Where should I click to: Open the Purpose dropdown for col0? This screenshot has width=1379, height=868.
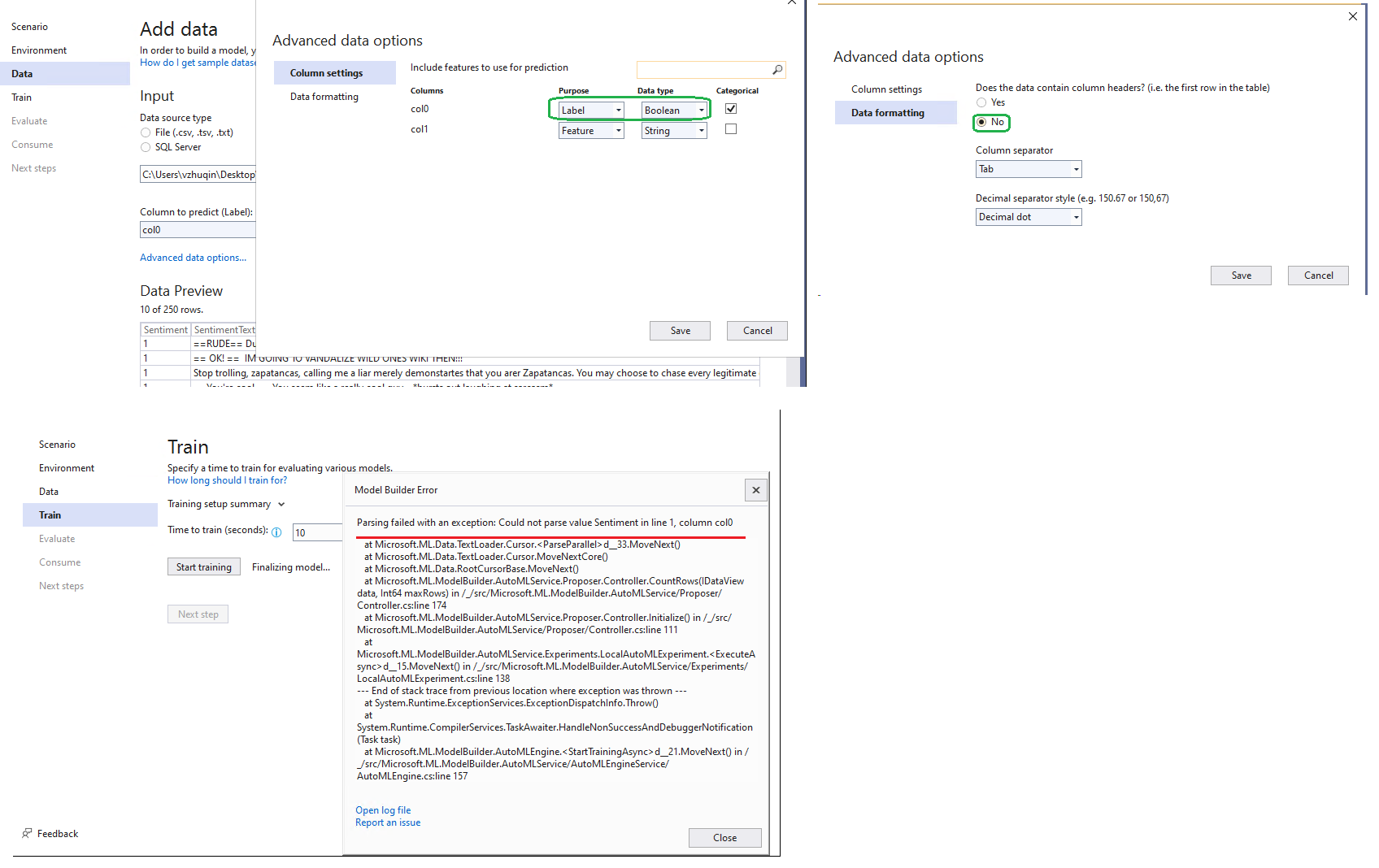(x=591, y=110)
